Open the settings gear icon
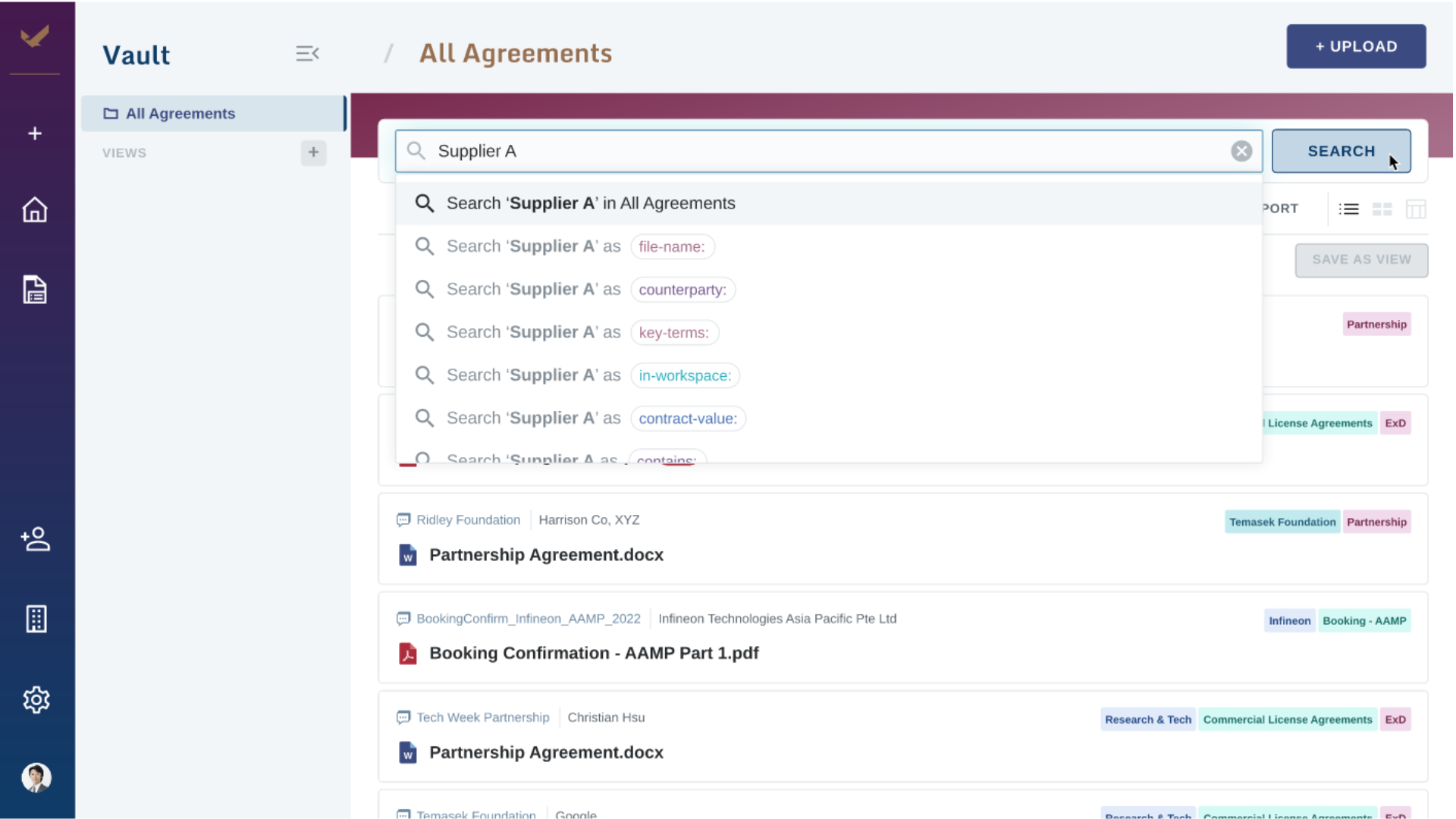Image resolution: width=1456 pixels, height=819 pixels. click(36, 699)
